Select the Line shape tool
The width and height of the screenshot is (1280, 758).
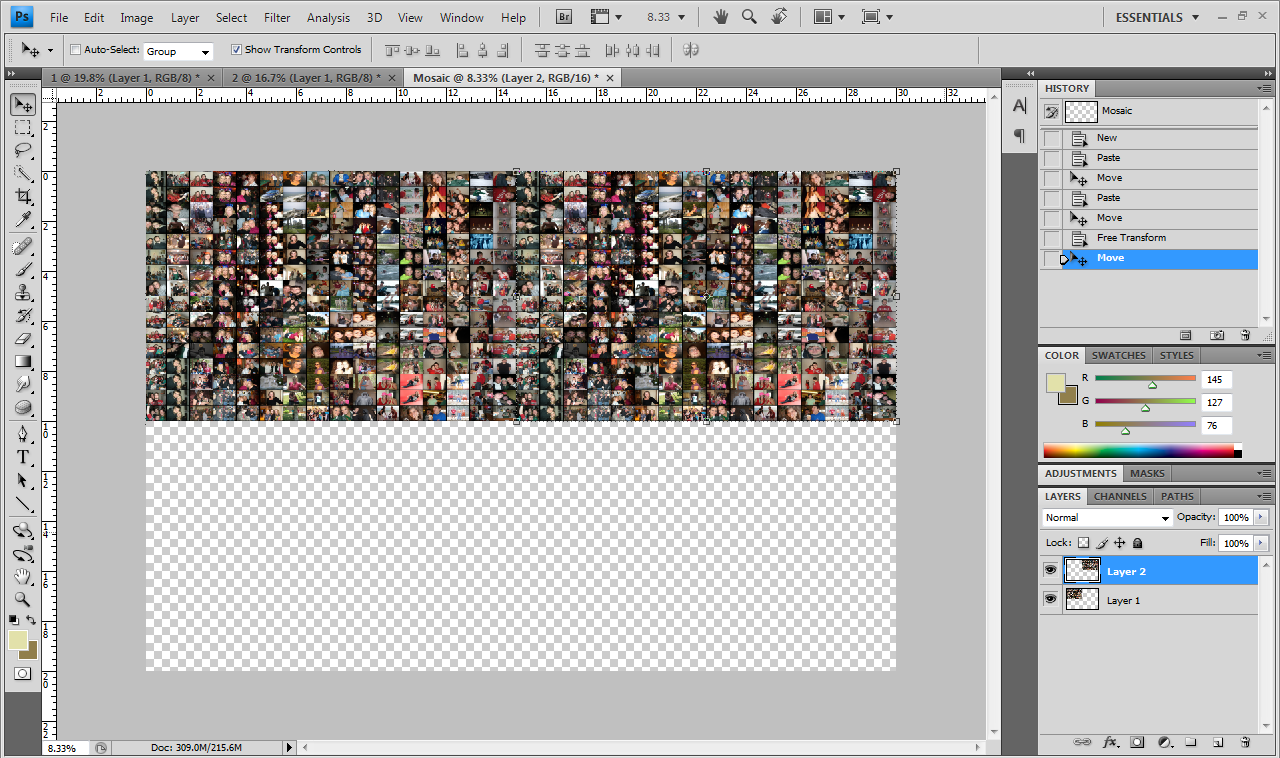[22, 504]
